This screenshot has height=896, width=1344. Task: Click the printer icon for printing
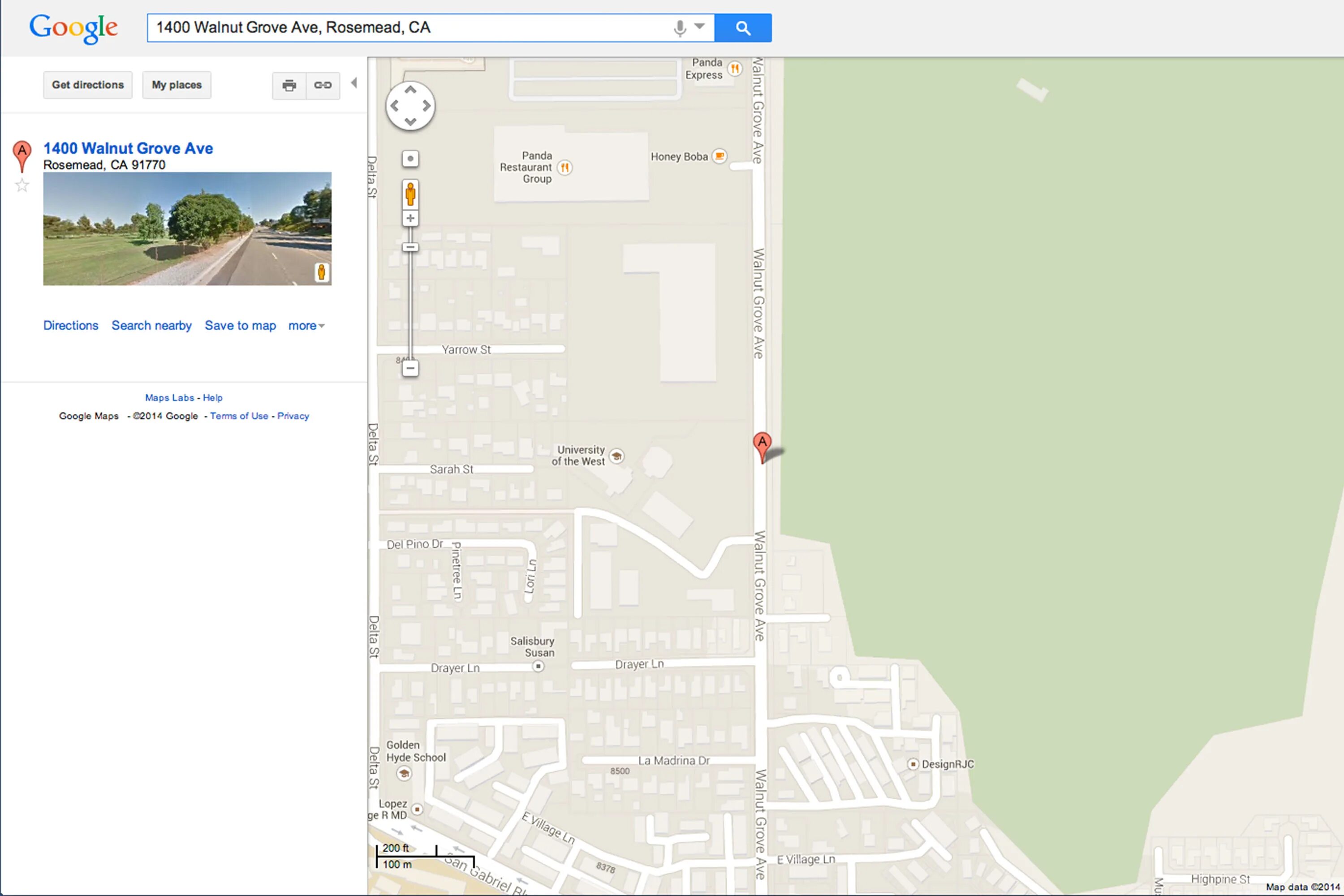pos(289,85)
